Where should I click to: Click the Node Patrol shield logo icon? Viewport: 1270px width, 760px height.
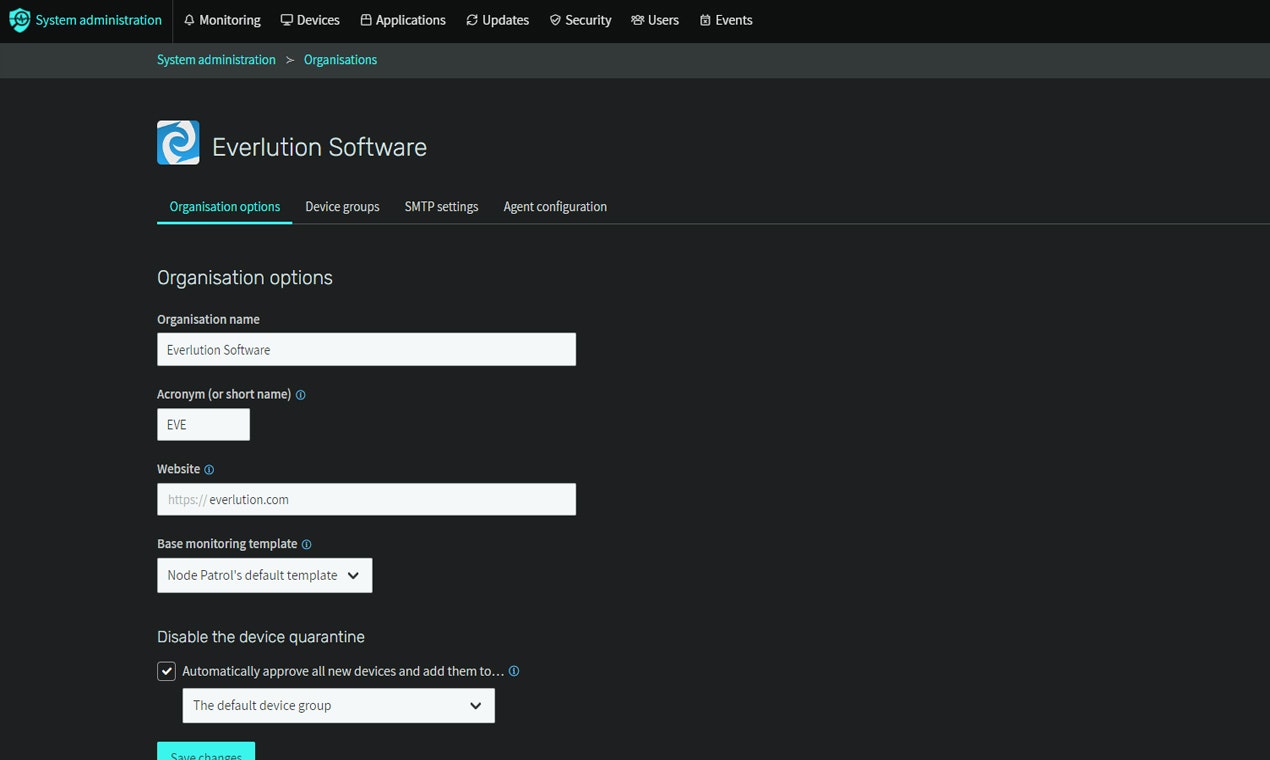tap(20, 20)
